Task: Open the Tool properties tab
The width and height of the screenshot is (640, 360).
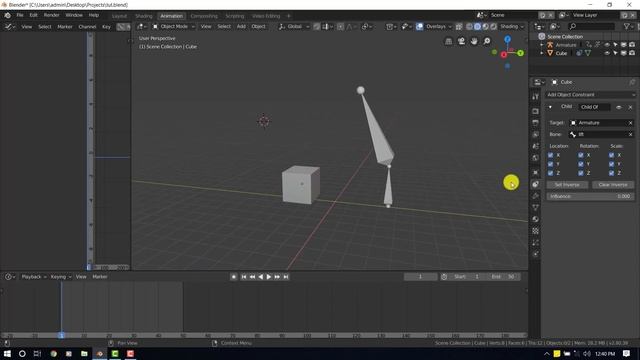Action: coord(536,96)
